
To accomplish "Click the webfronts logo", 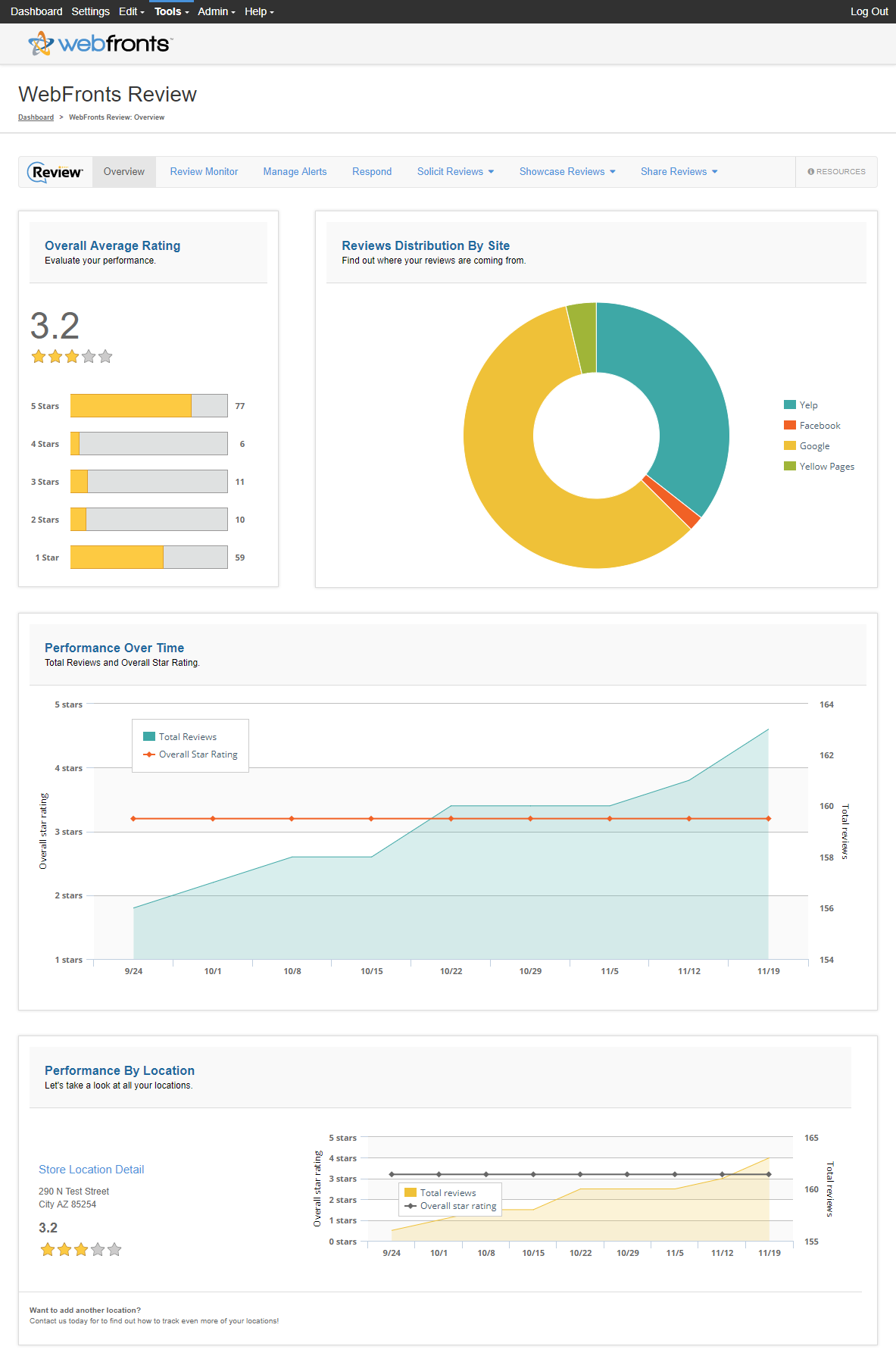I will tap(100, 43).
